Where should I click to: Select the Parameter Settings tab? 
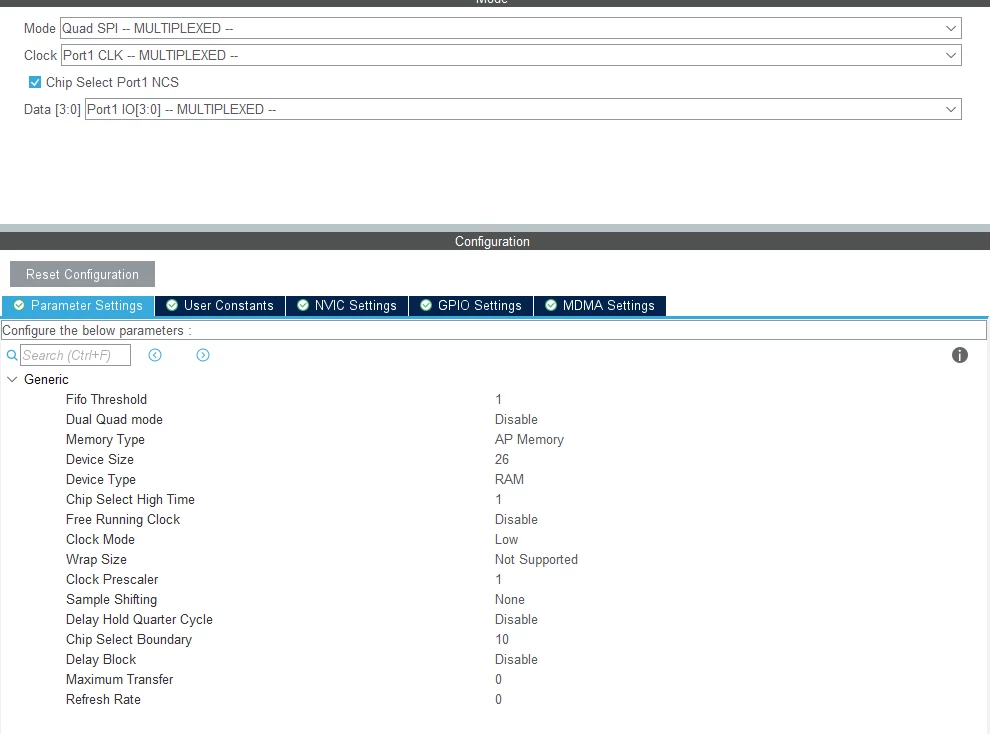tap(78, 305)
